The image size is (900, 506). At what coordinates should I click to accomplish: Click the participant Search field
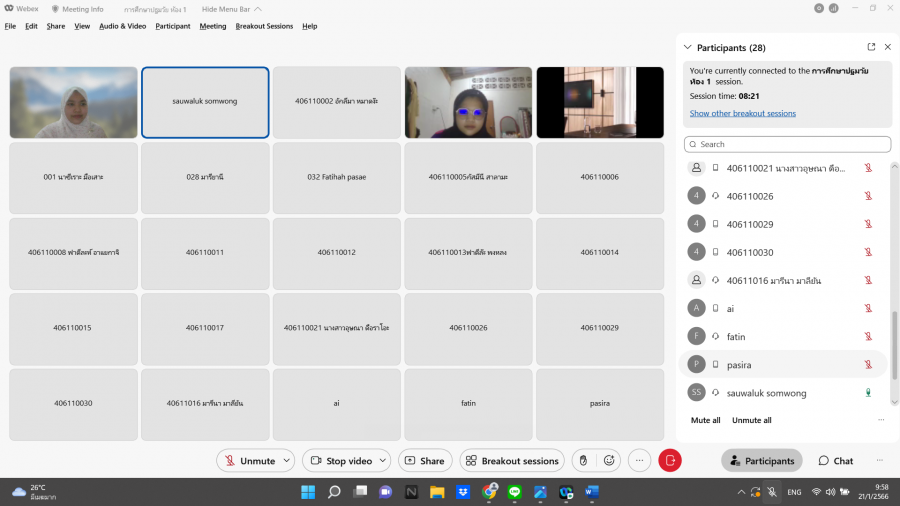(x=787, y=144)
